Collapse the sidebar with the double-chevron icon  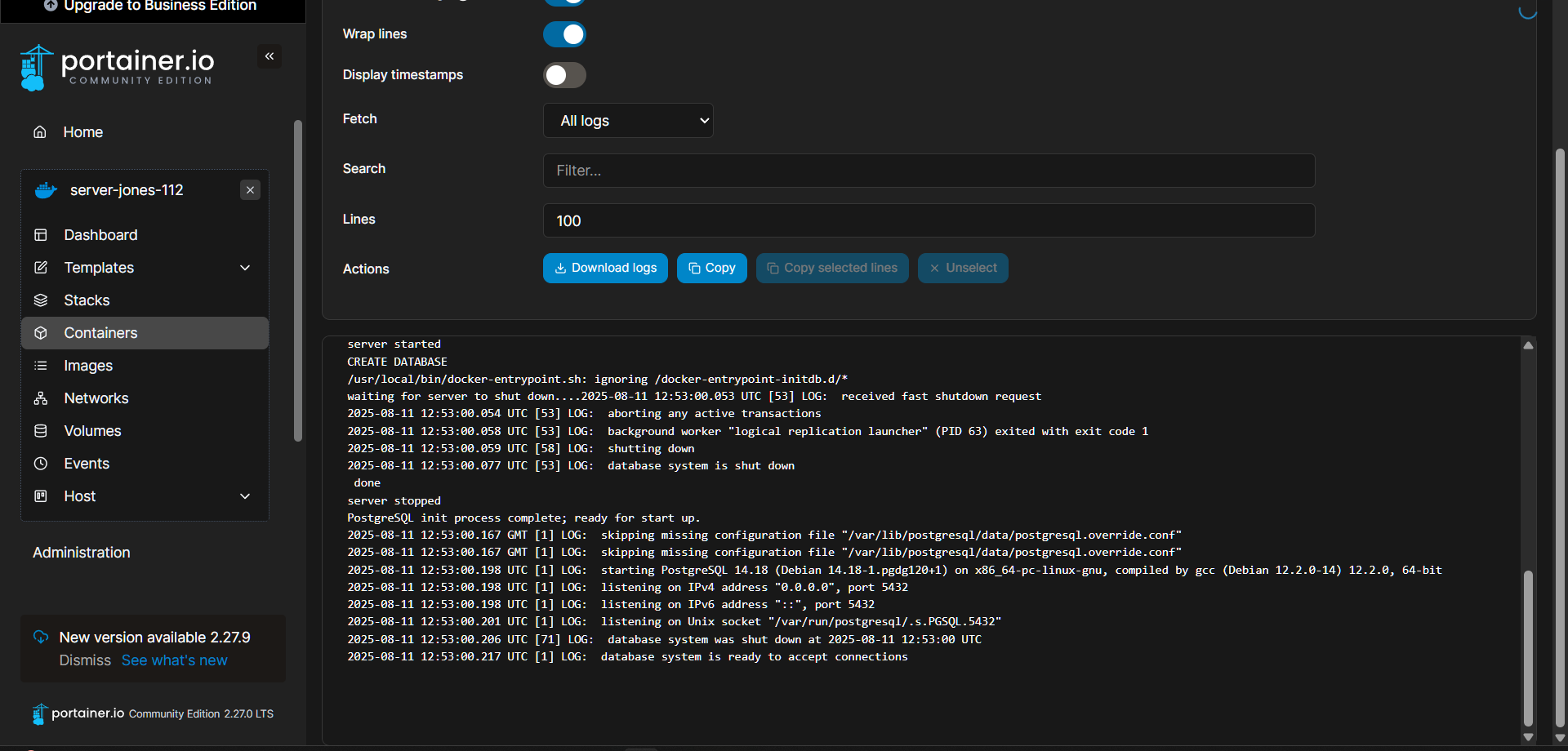click(x=269, y=56)
